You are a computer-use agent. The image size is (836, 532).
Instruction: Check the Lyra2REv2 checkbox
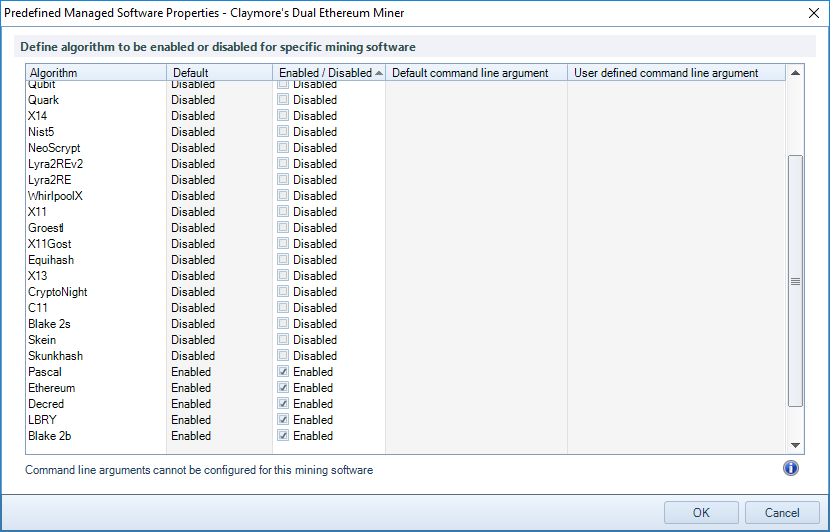[x=283, y=164]
